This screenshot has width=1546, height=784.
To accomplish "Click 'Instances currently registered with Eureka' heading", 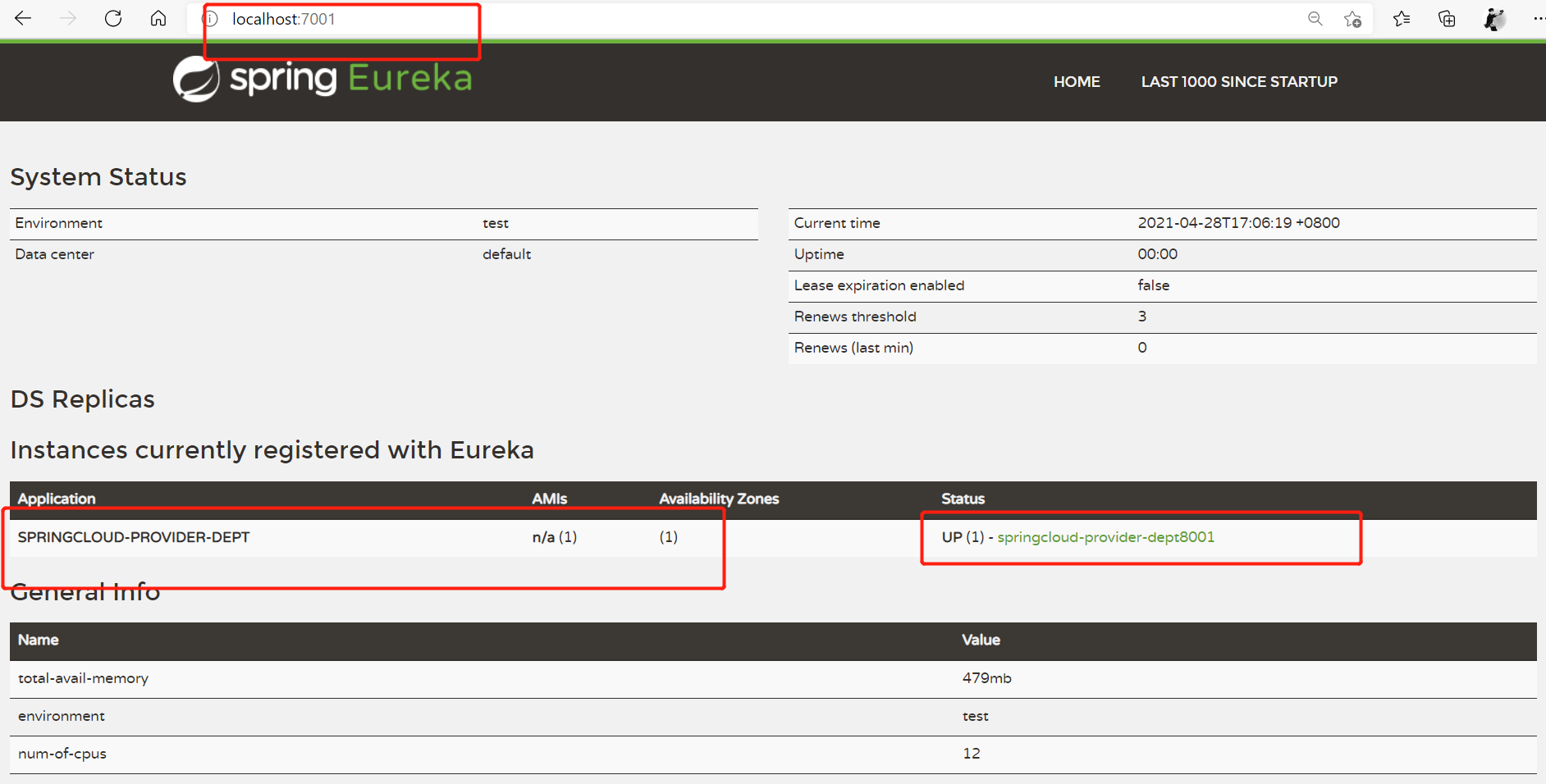I will tap(272, 450).
